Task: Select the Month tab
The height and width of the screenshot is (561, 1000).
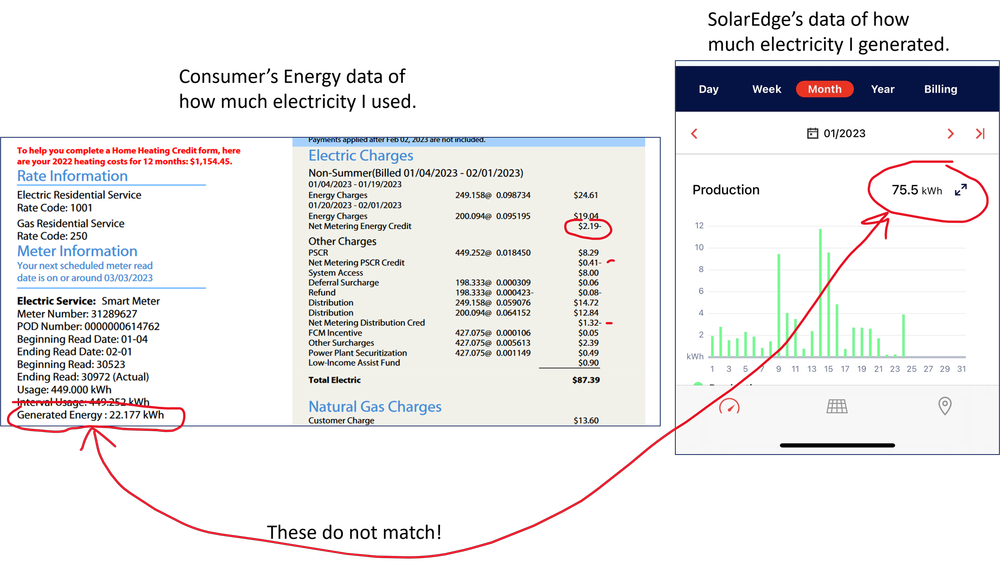Action: [825, 89]
